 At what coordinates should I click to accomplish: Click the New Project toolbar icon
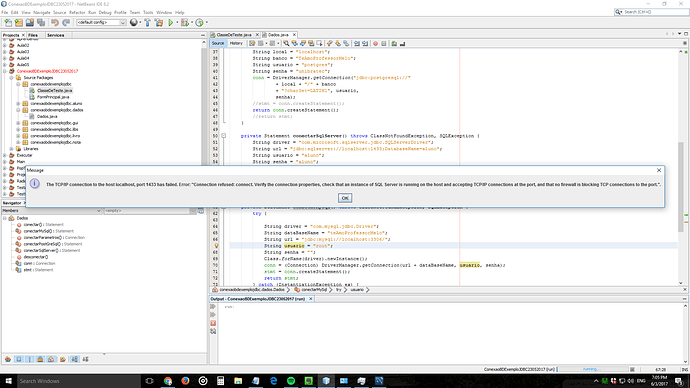[18, 22]
